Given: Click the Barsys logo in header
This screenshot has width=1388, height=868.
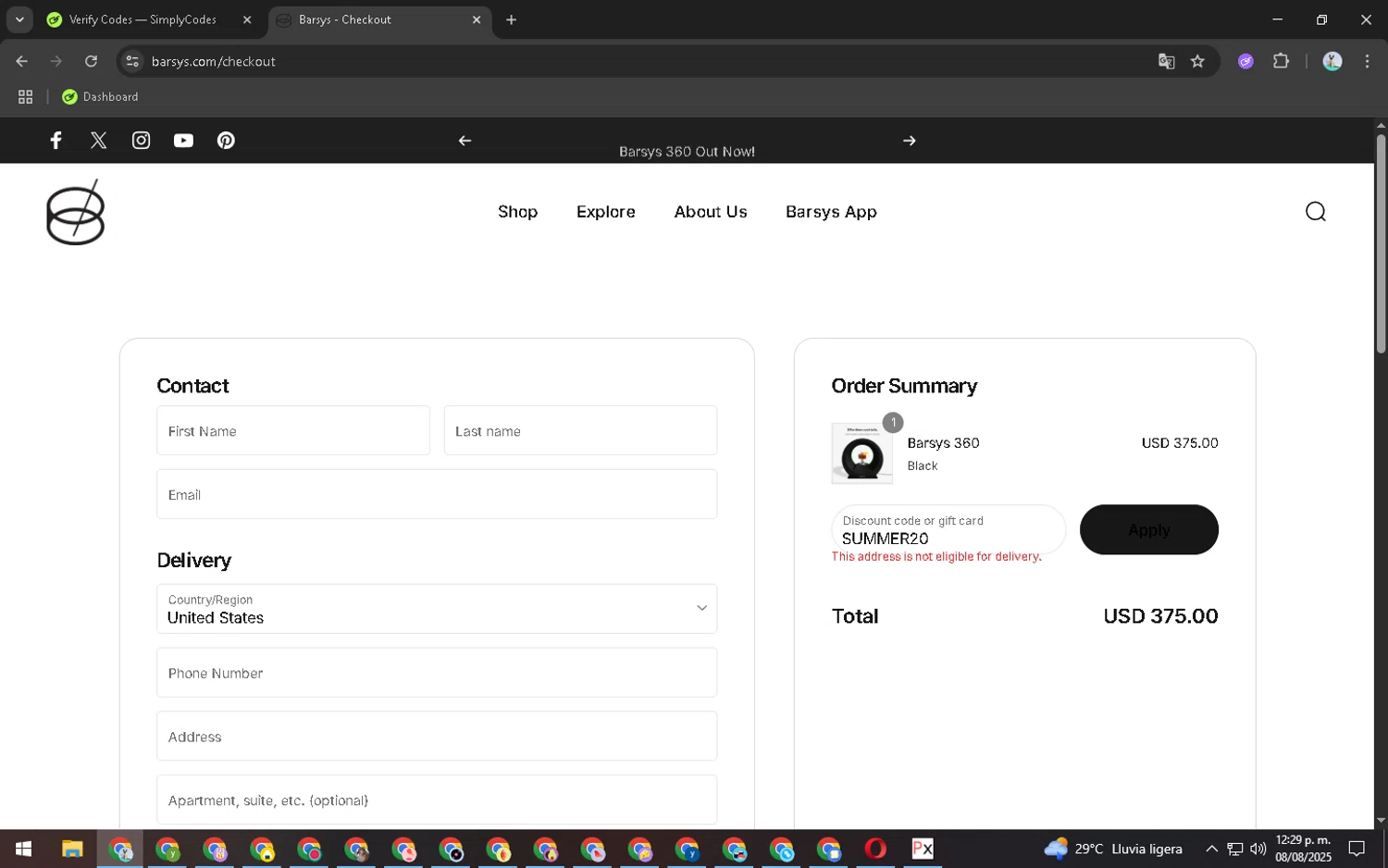Looking at the screenshot, I should point(75,213).
